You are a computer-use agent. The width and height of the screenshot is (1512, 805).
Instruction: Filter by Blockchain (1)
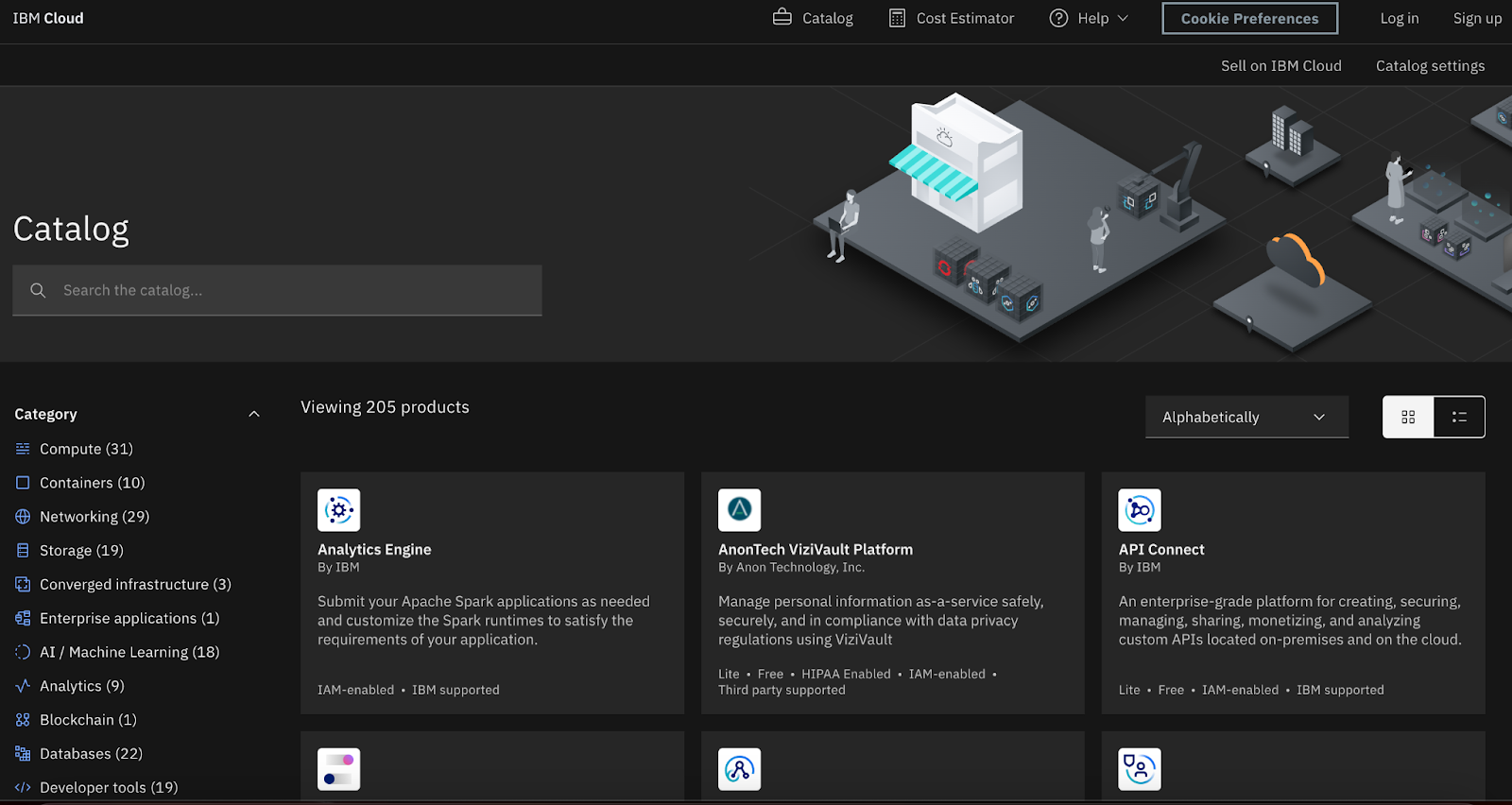click(x=88, y=720)
